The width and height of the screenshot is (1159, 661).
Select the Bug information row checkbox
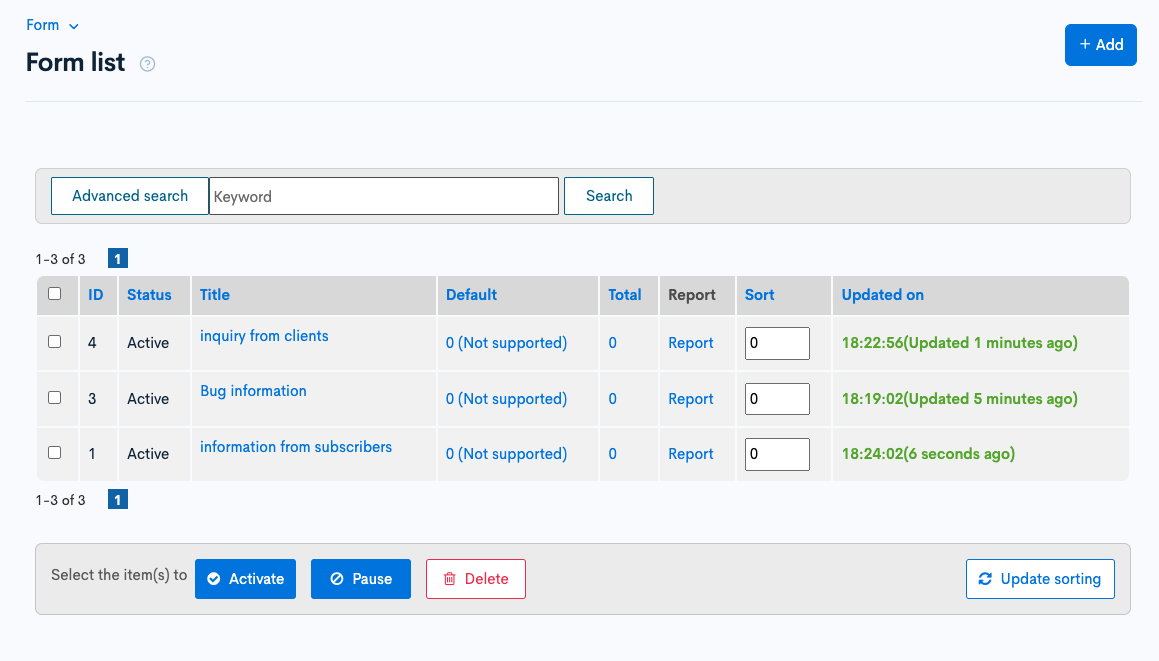pyautogui.click(x=55, y=398)
